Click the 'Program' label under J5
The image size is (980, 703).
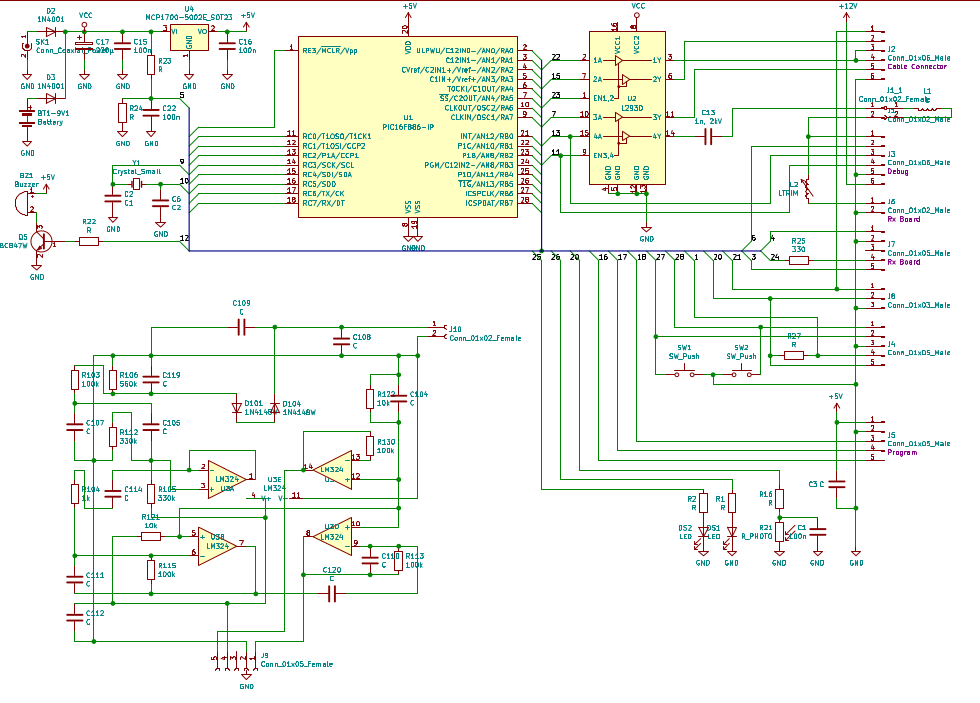click(x=902, y=452)
